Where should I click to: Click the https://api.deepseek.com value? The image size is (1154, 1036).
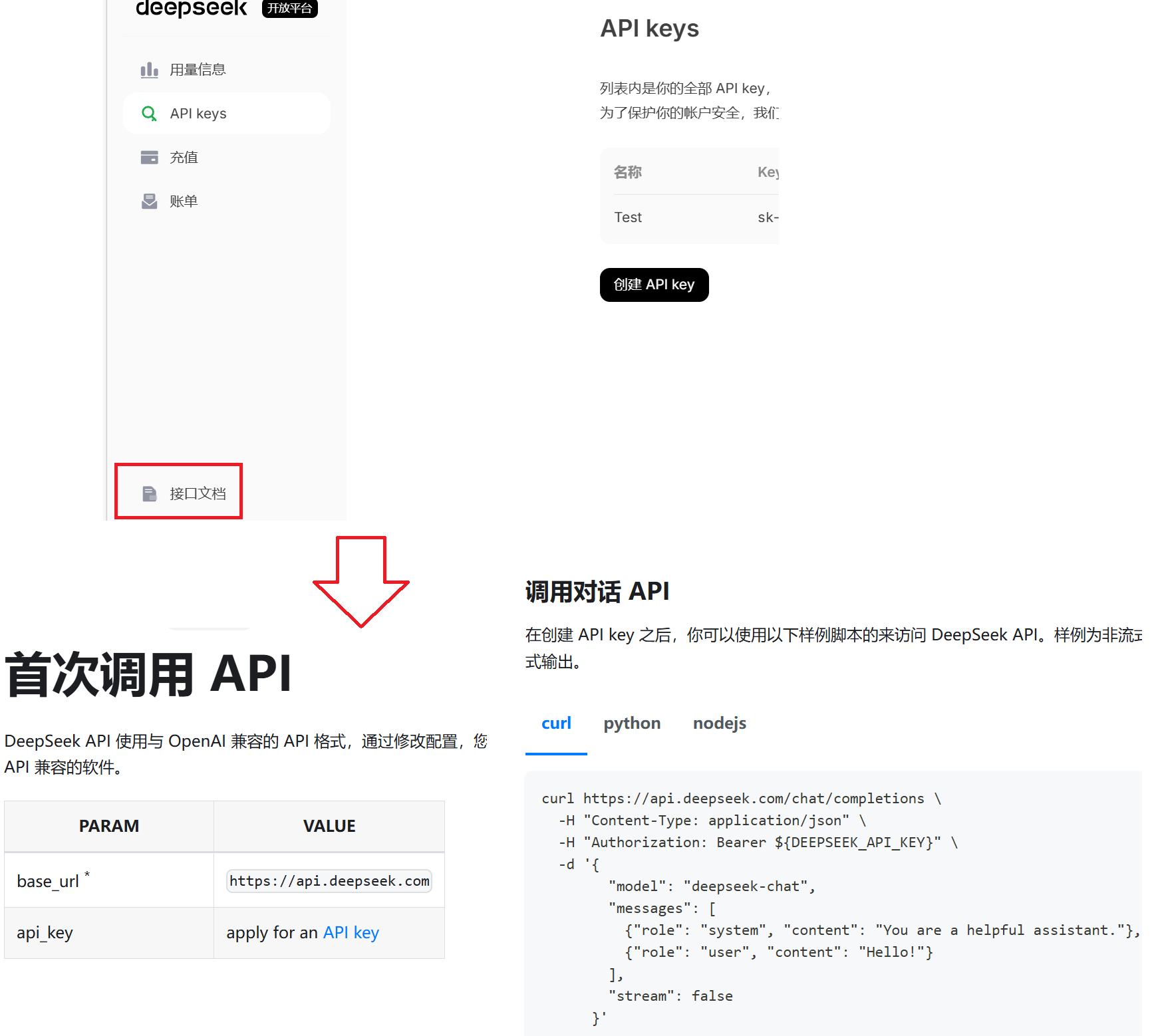329,881
